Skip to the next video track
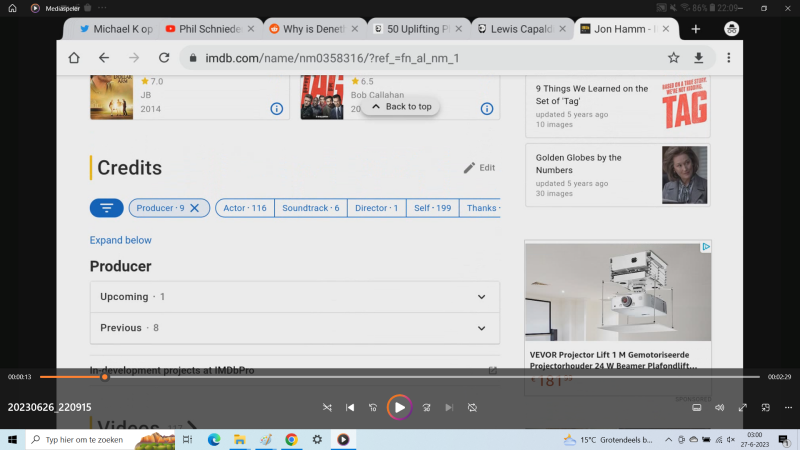This screenshot has width=800, height=450. (449, 408)
